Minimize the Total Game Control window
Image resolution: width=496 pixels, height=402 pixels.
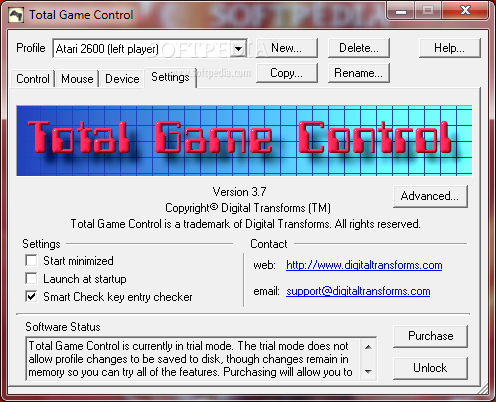(401, 11)
